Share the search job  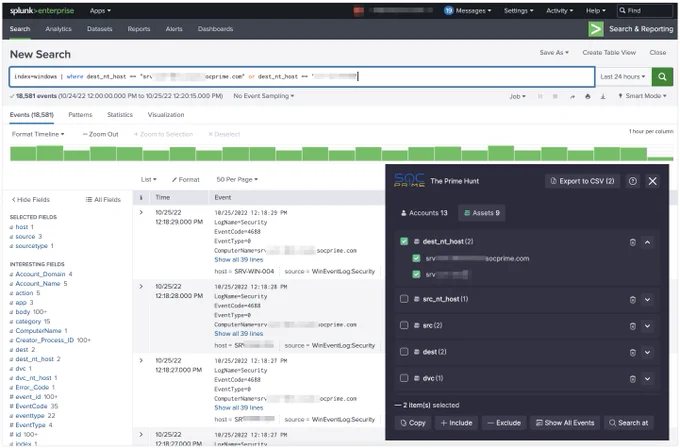click(572, 96)
